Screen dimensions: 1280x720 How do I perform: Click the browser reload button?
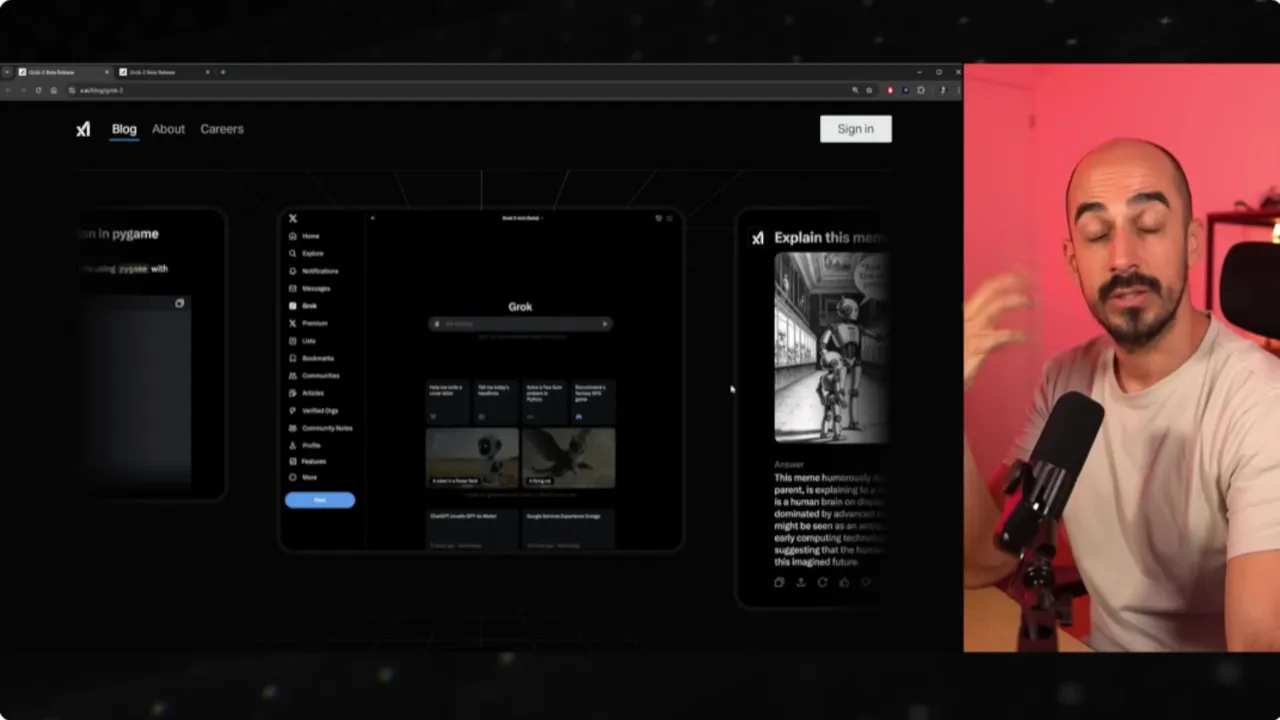coord(38,90)
